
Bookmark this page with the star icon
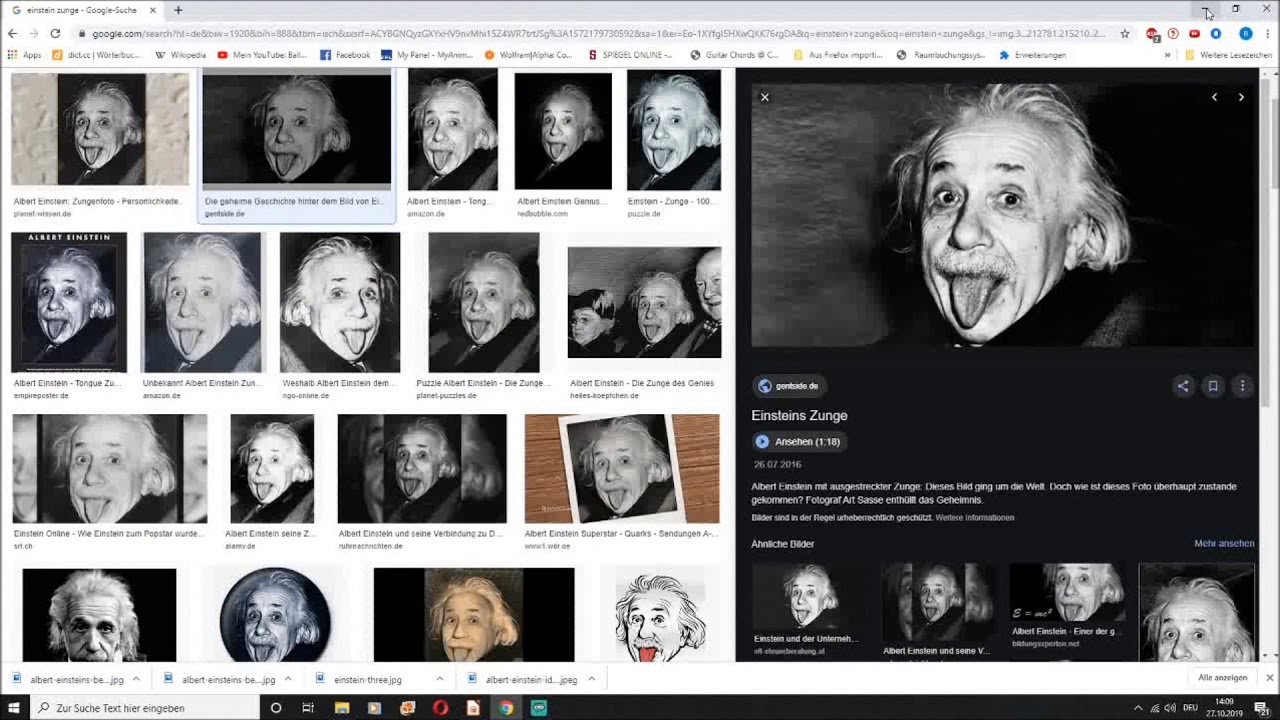pyautogui.click(x=1125, y=34)
